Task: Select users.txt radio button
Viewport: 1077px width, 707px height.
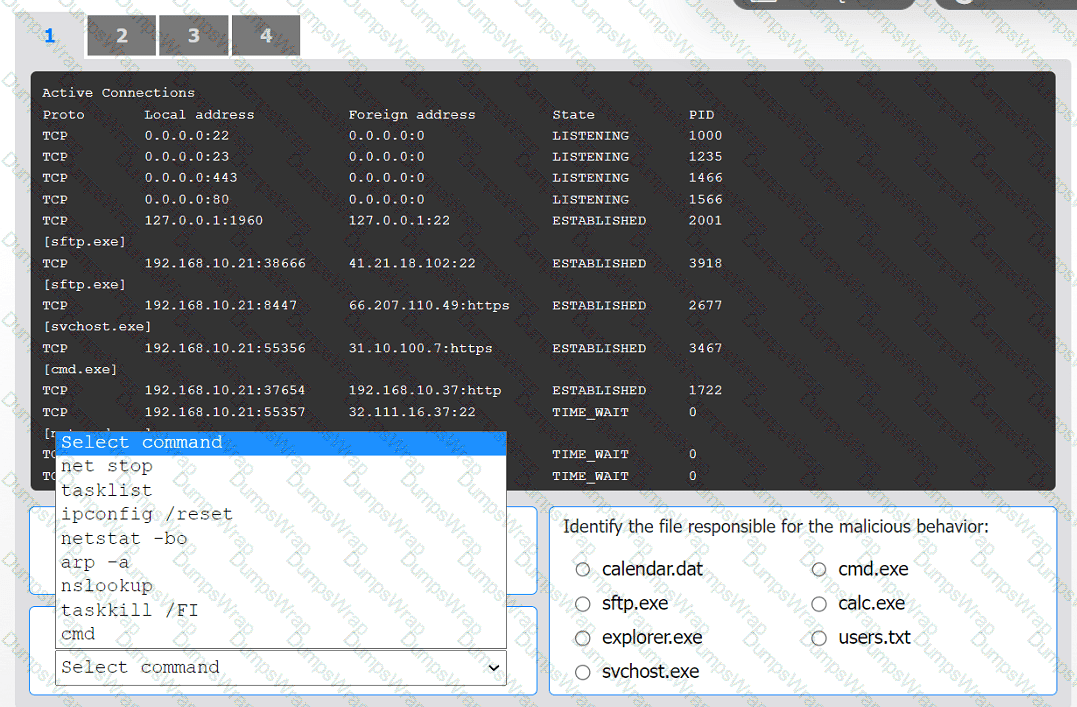Action: [x=819, y=638]
